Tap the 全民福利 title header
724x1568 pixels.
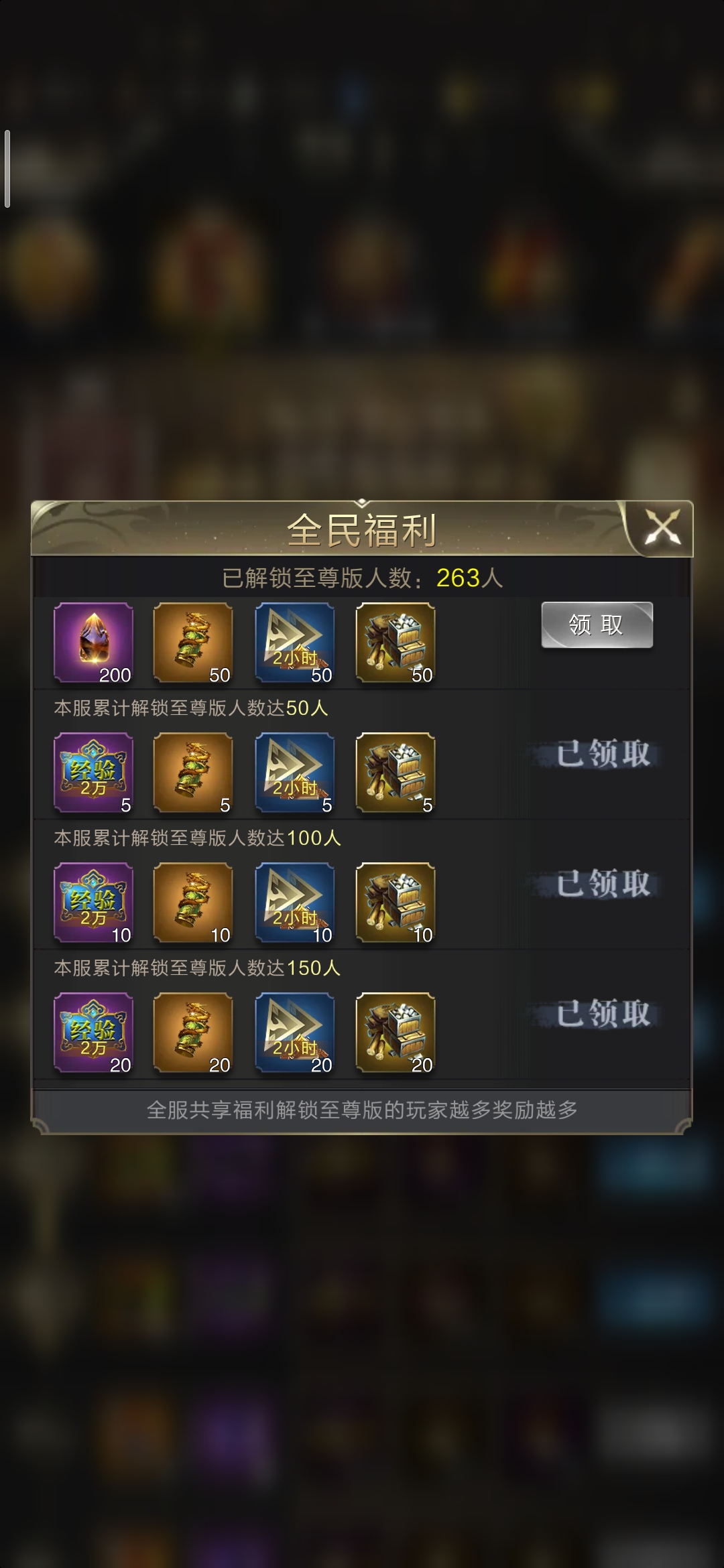point(362,530)
